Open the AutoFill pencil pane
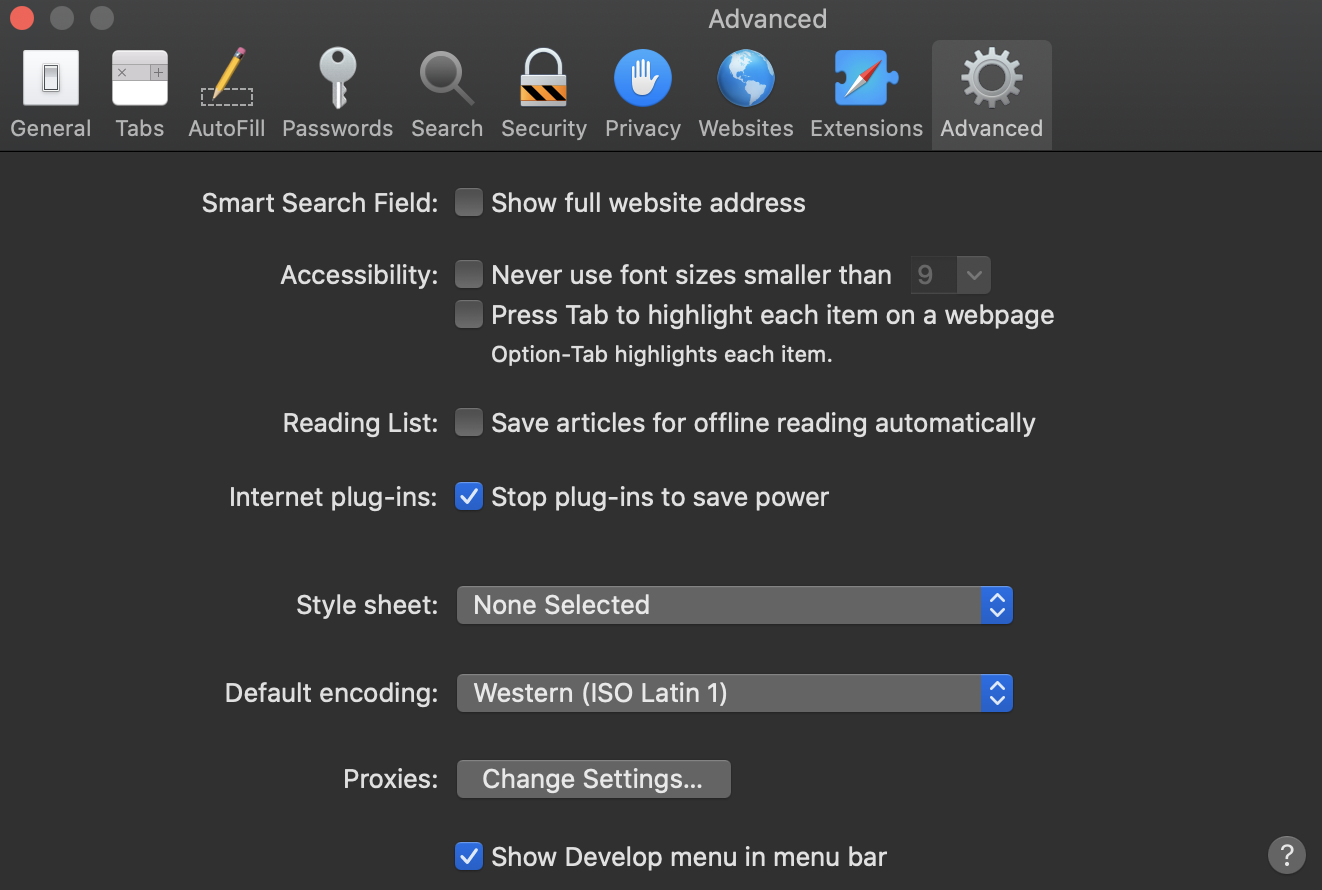Viewport: 1322px width, 890px height. pyautogui.click(x=227, y=96)
